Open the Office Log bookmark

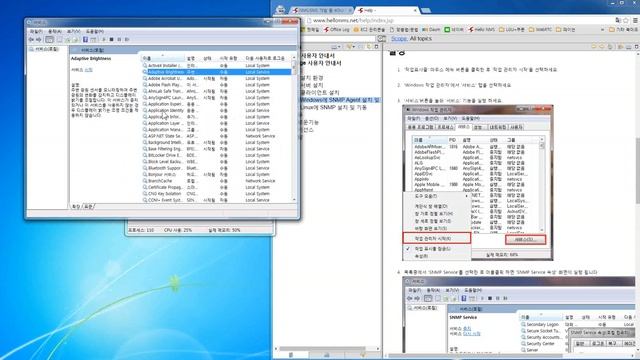[x=337, y=30]
